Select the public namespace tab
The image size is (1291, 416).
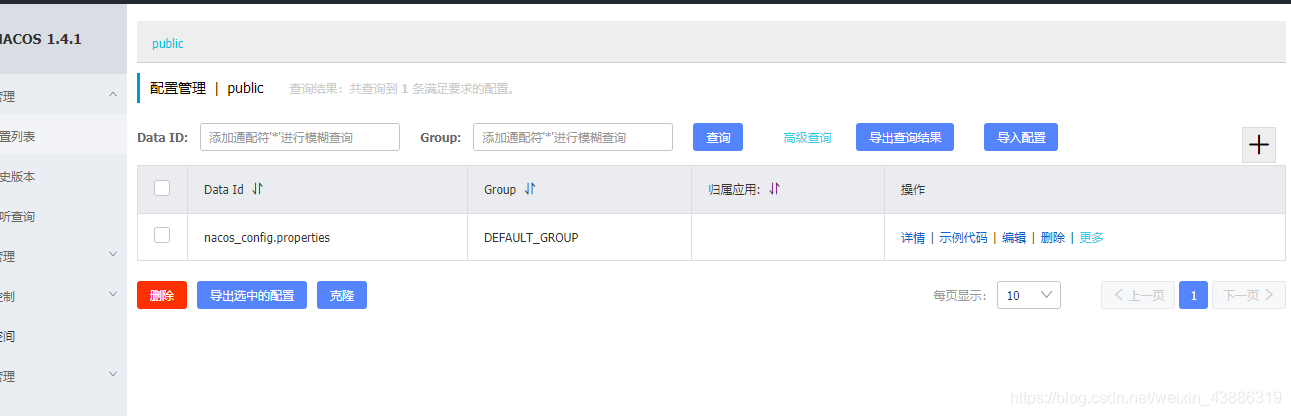[168, 44]
